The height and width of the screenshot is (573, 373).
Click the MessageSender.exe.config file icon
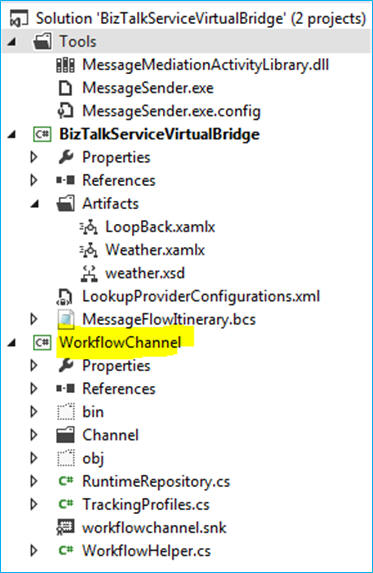tap(65, 111)
